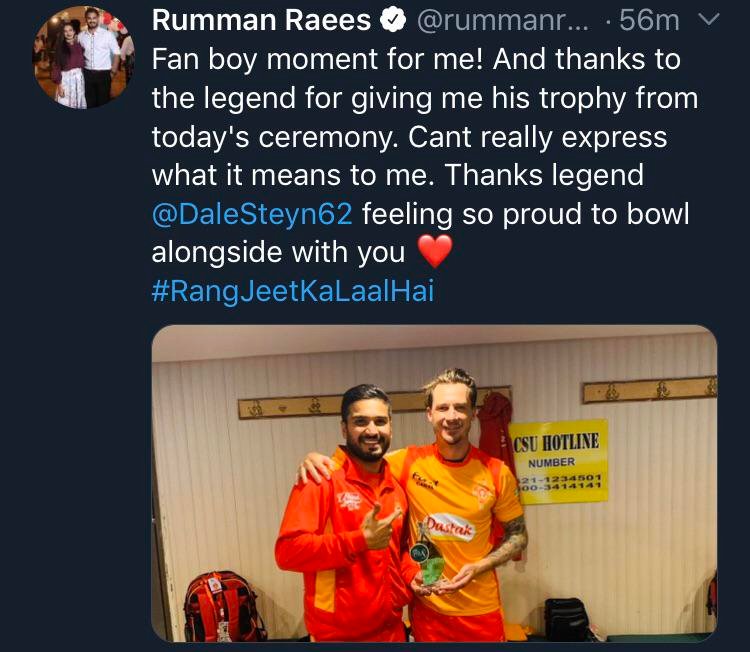The width and height of the screenshot is (750, 652).
Task: Open the @DaleSteyn62 mention link
Action: [x=252, y=213]
